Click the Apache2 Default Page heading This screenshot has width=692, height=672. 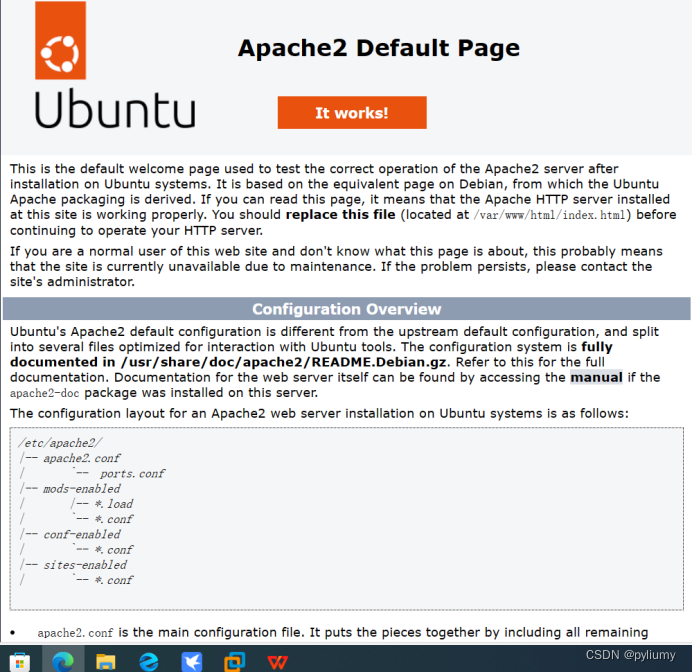(x=379, y=48)
